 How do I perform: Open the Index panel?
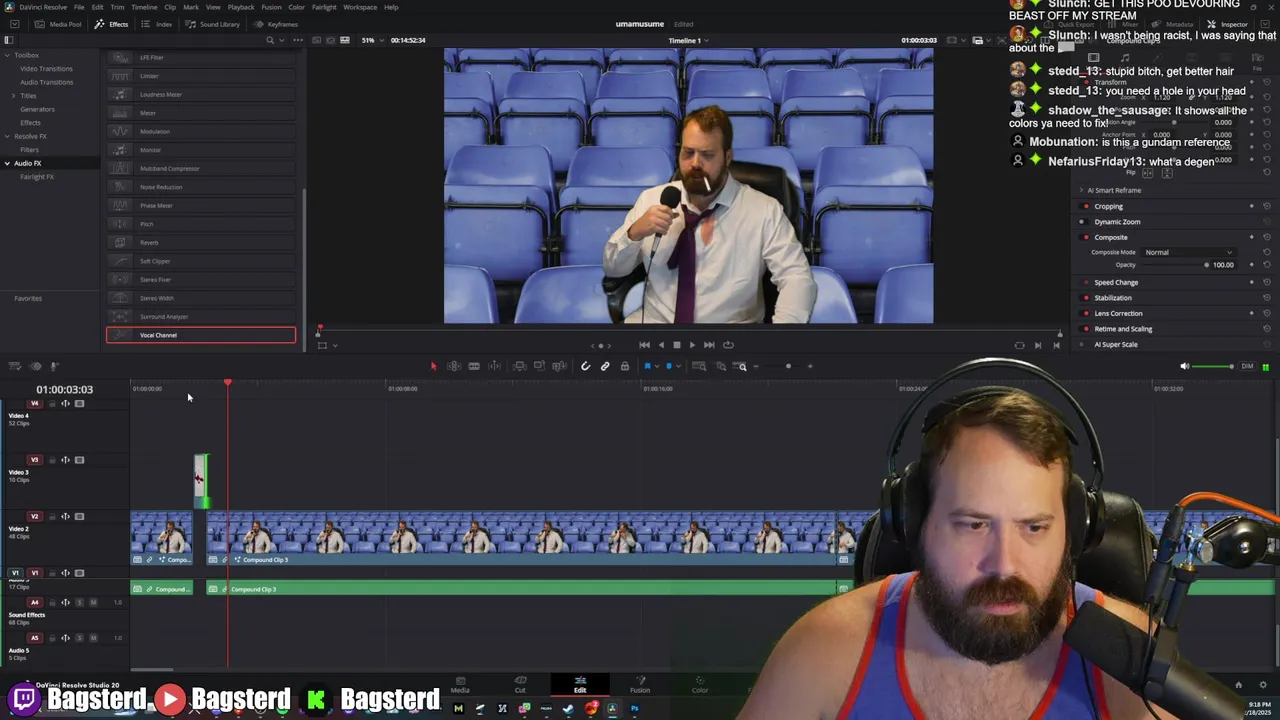point(158,24)
